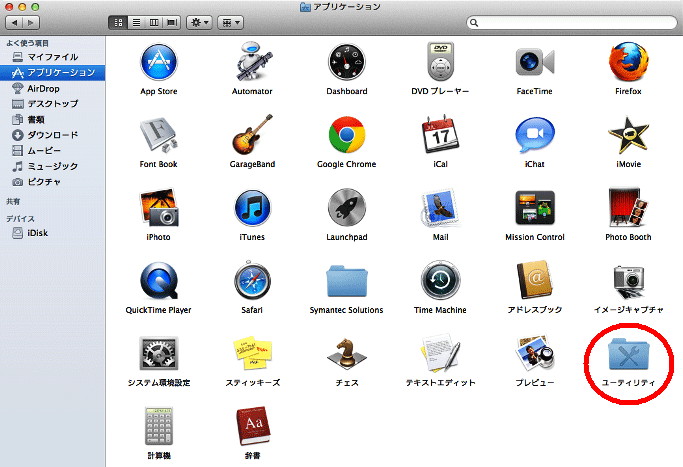Go forward with the right arrow button
Image resolution: width=683 pixels, height=467 pixels.
(31, 23)
